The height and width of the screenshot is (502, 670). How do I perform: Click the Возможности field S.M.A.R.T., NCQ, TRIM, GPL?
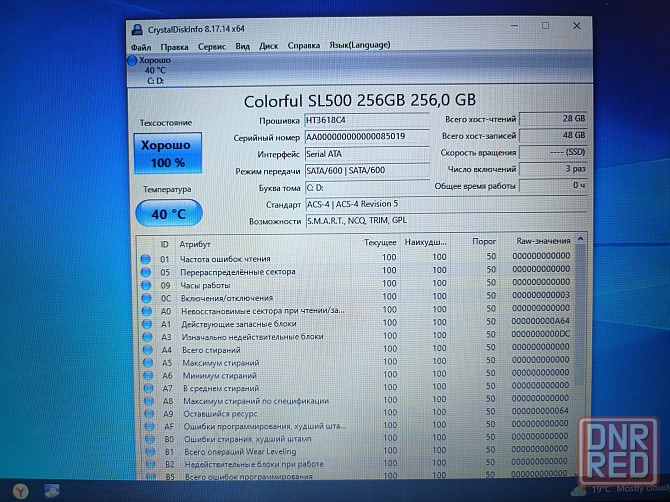point(446,221)
